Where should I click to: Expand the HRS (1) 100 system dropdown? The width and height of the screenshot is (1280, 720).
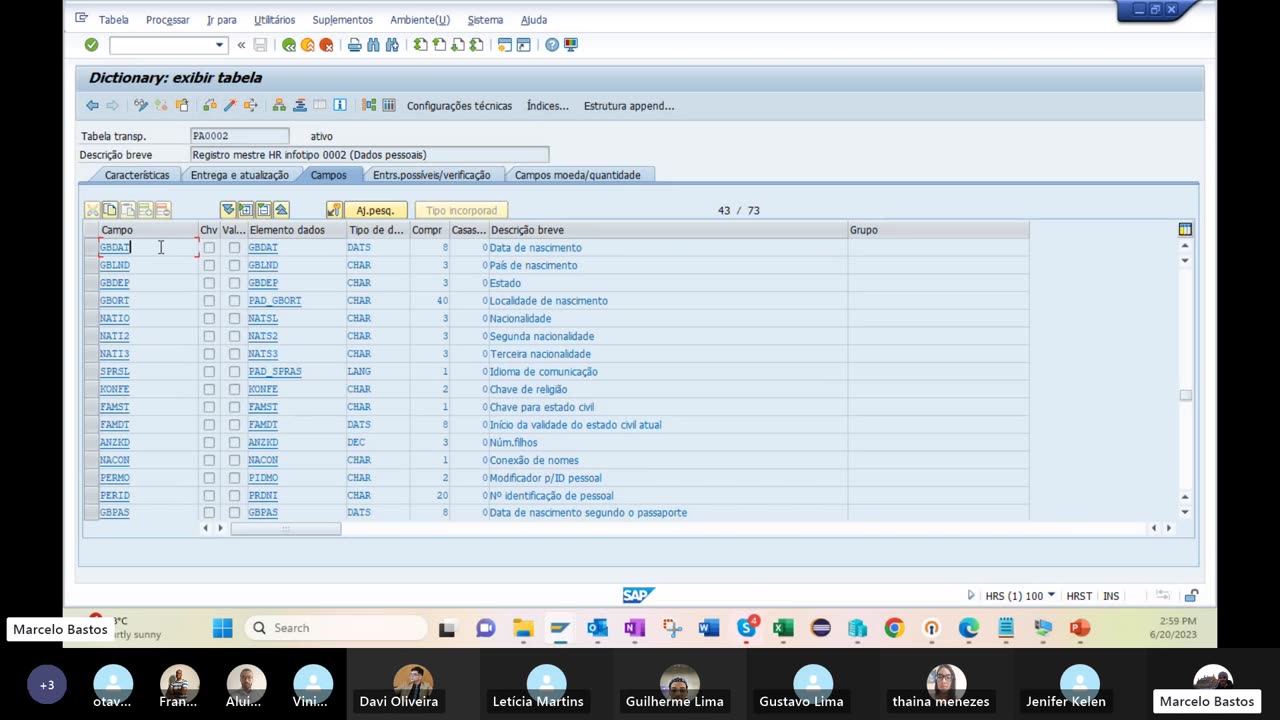coord(1050,596)
